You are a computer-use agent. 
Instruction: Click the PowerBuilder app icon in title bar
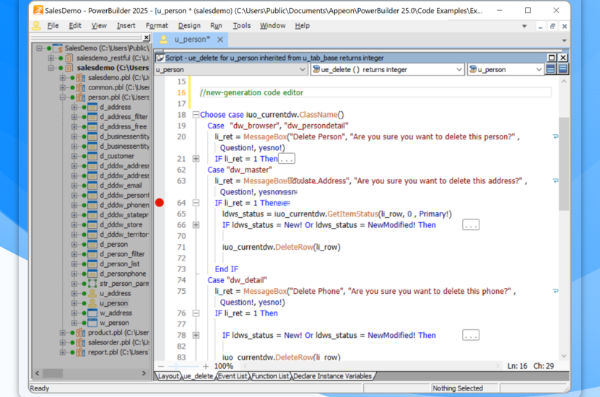point(38,10)
